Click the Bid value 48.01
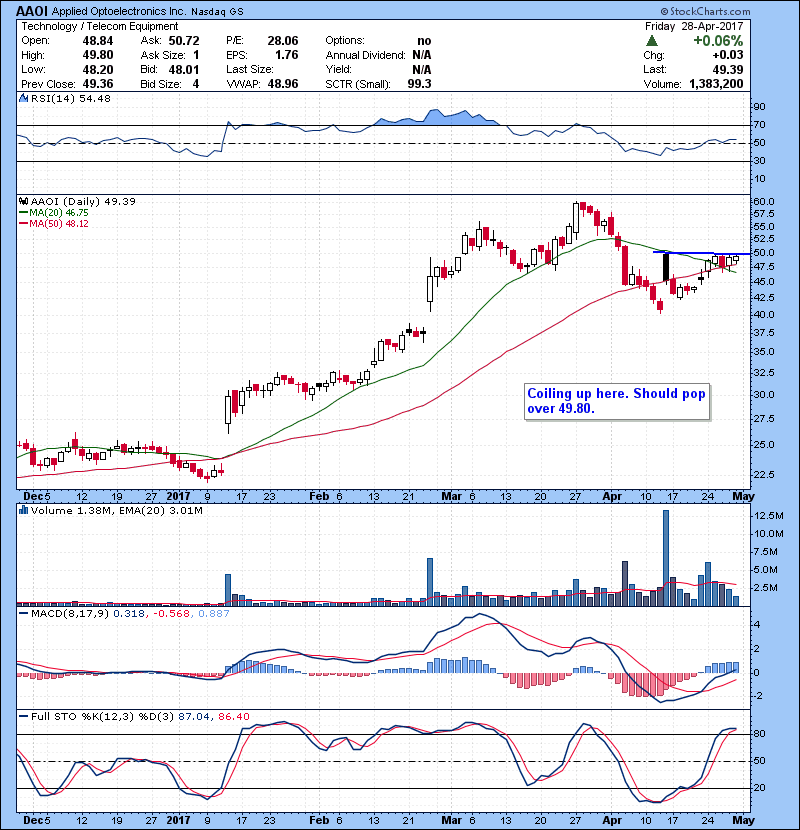The image size is (800, 830). pos(184,69)
